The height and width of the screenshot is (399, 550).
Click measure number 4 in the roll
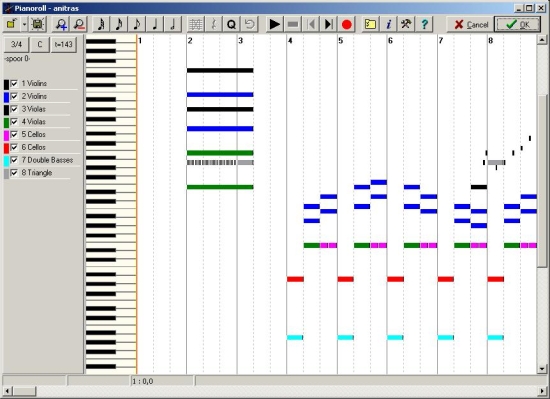290,41
